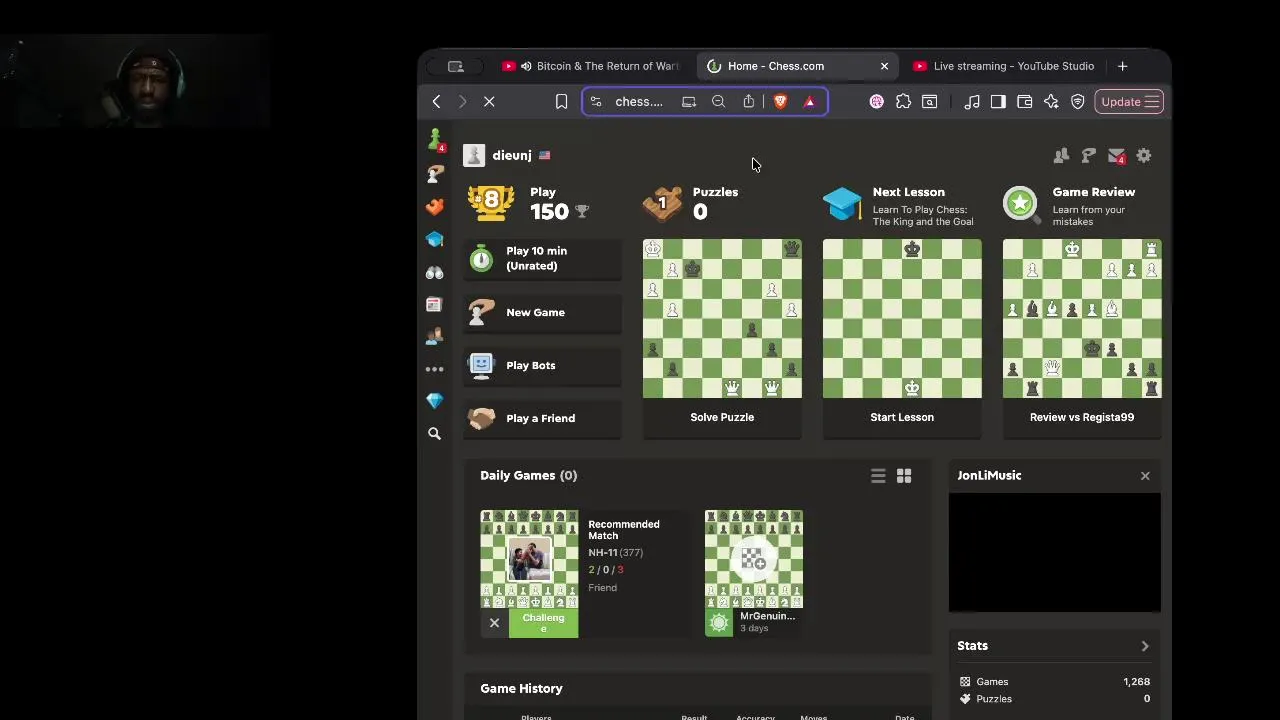Stop page loading with the X button
The image size is (1280, 720).
(x=489, y=101)
